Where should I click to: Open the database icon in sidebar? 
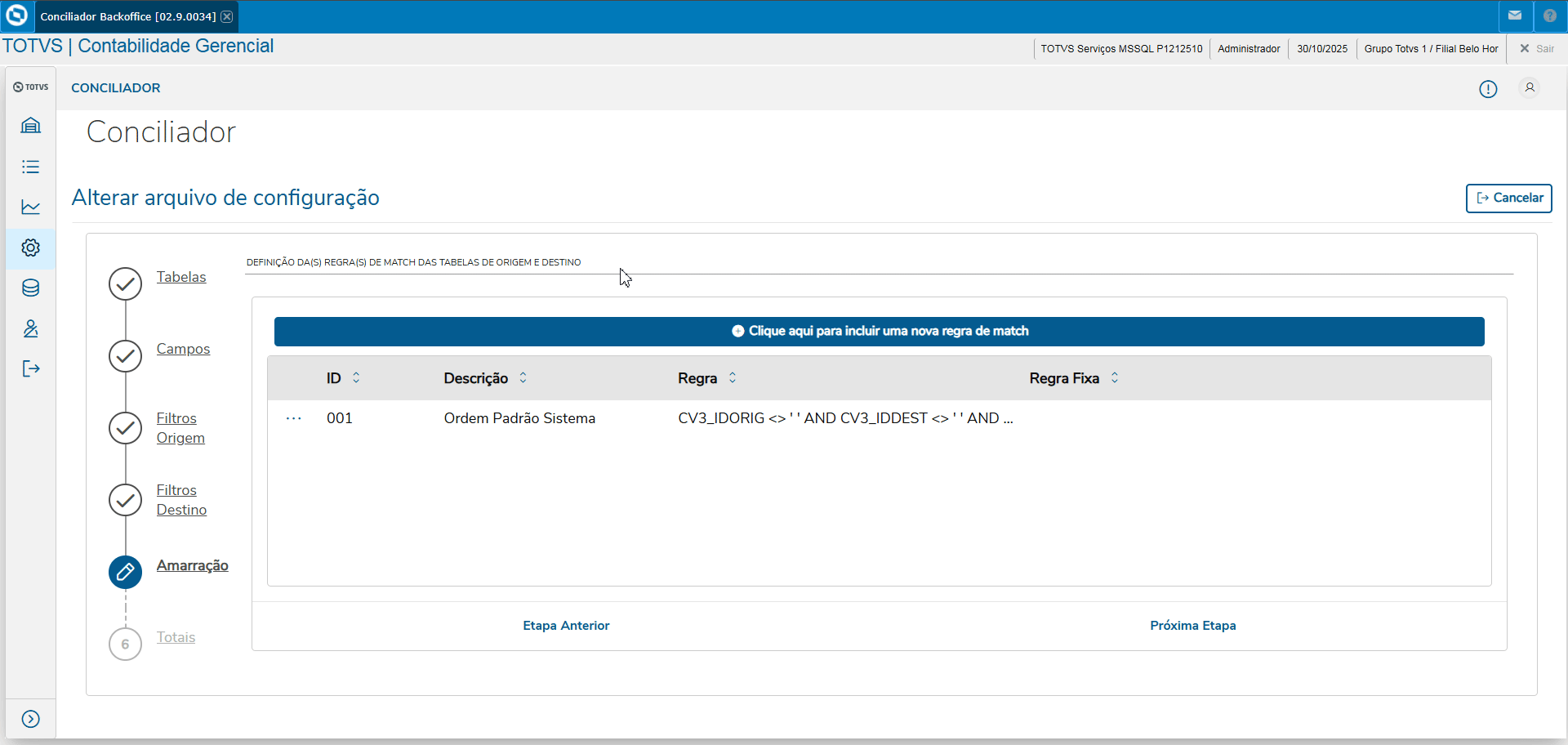31,288
